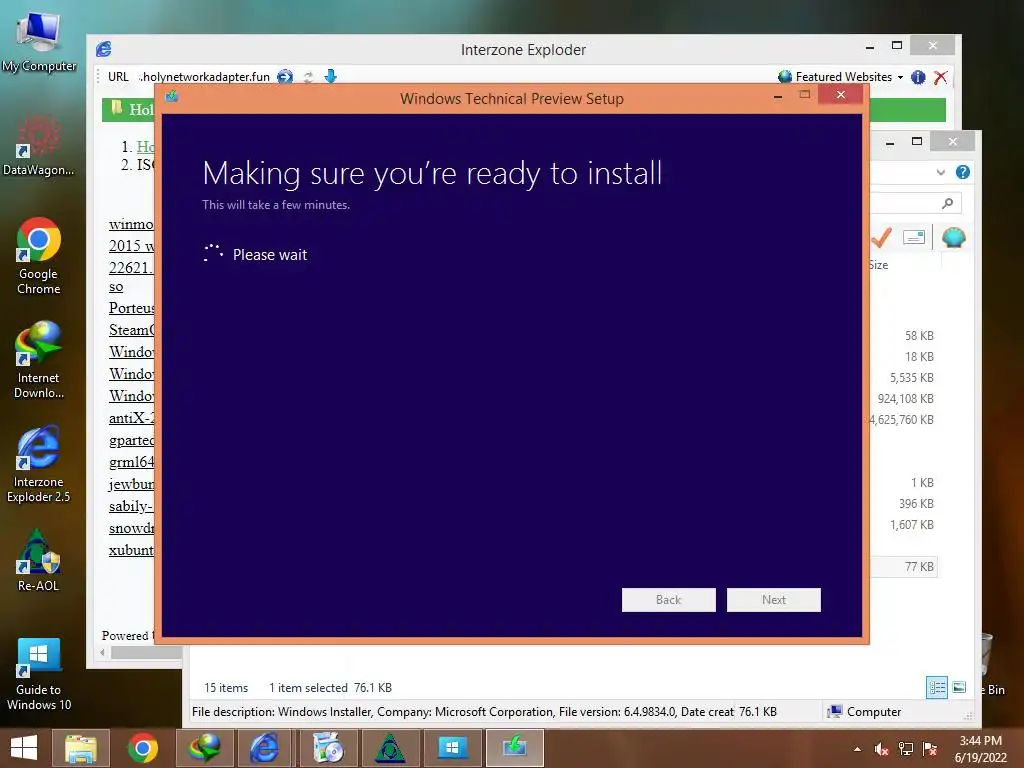Select the 924,108 KB file row
Viewport: 1024px width, 768px height.
click(905, 398)
